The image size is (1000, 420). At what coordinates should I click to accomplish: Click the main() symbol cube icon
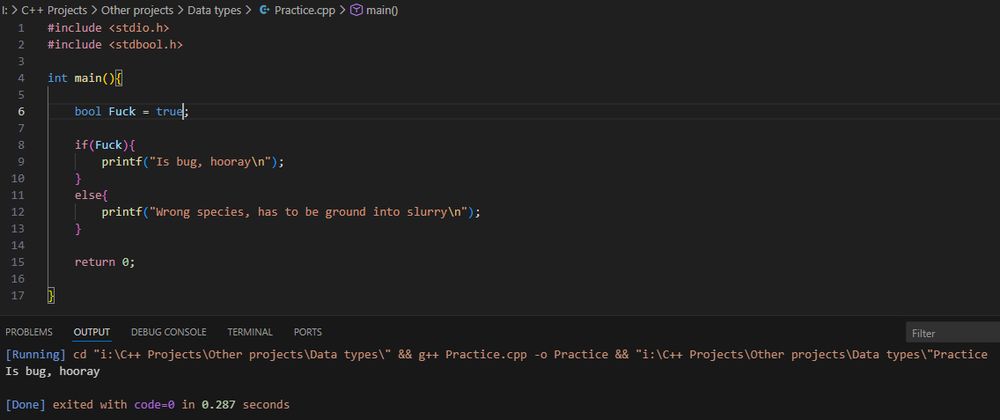(x=357, y=10)
